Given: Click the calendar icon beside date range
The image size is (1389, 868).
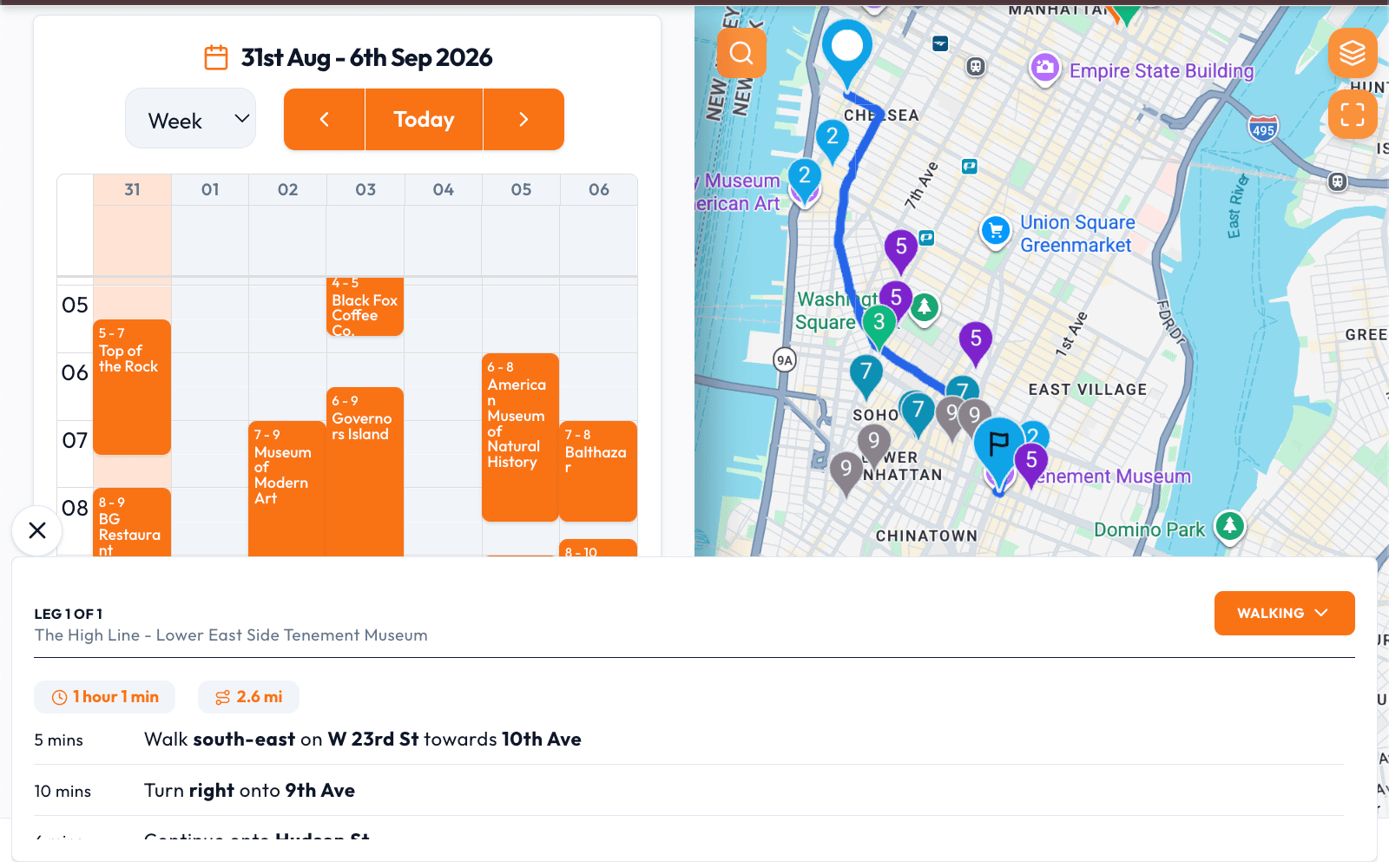Looking at the screenshot, I should click(x=216, y=57).
